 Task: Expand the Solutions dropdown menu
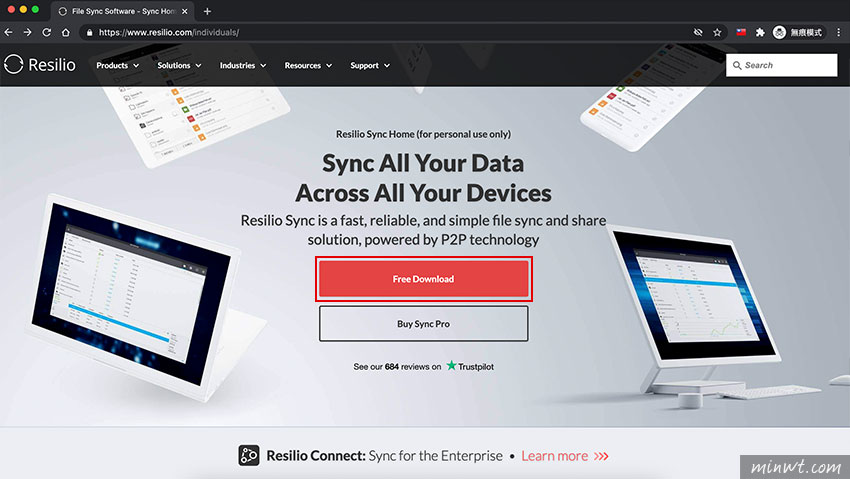point(179,66)
